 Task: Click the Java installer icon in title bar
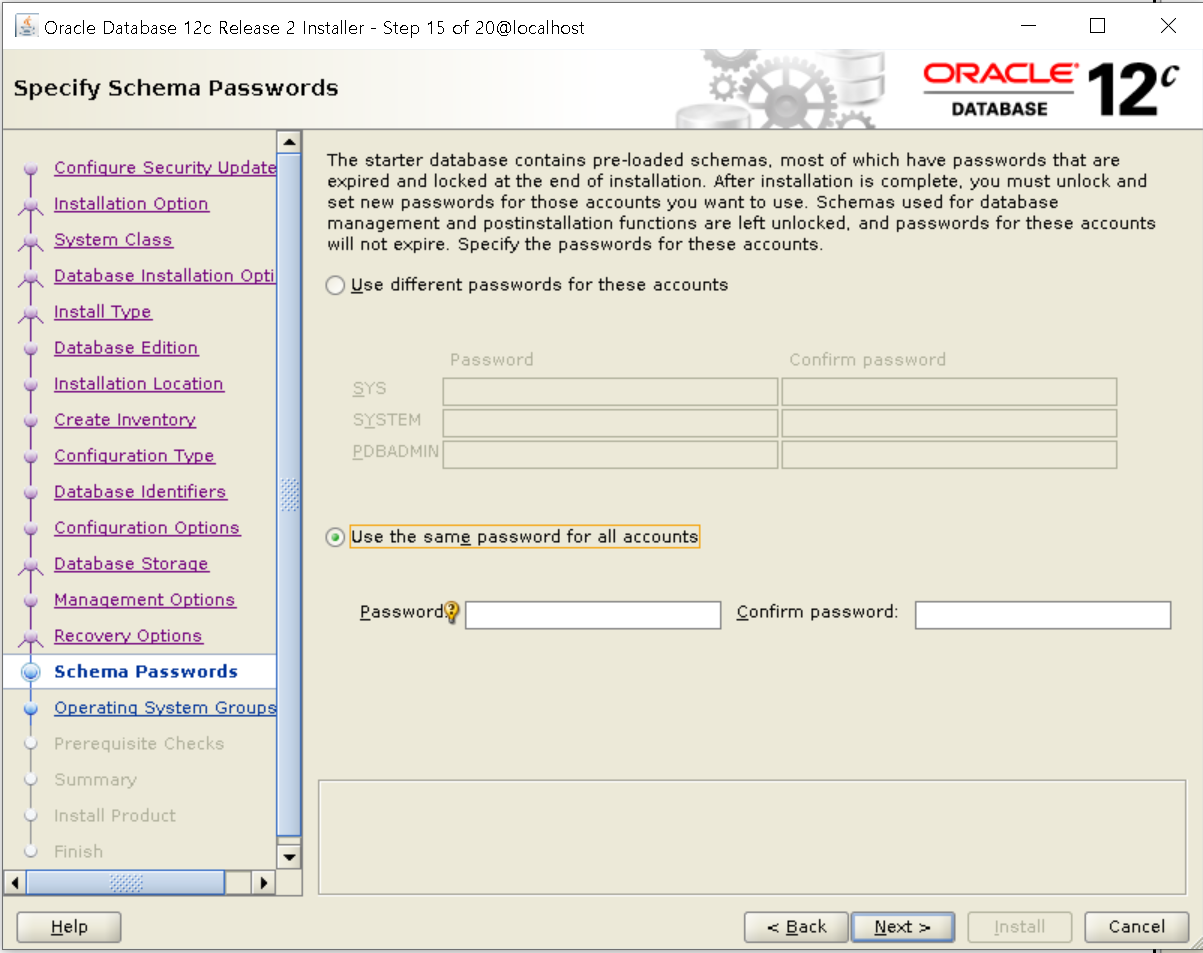27,27
